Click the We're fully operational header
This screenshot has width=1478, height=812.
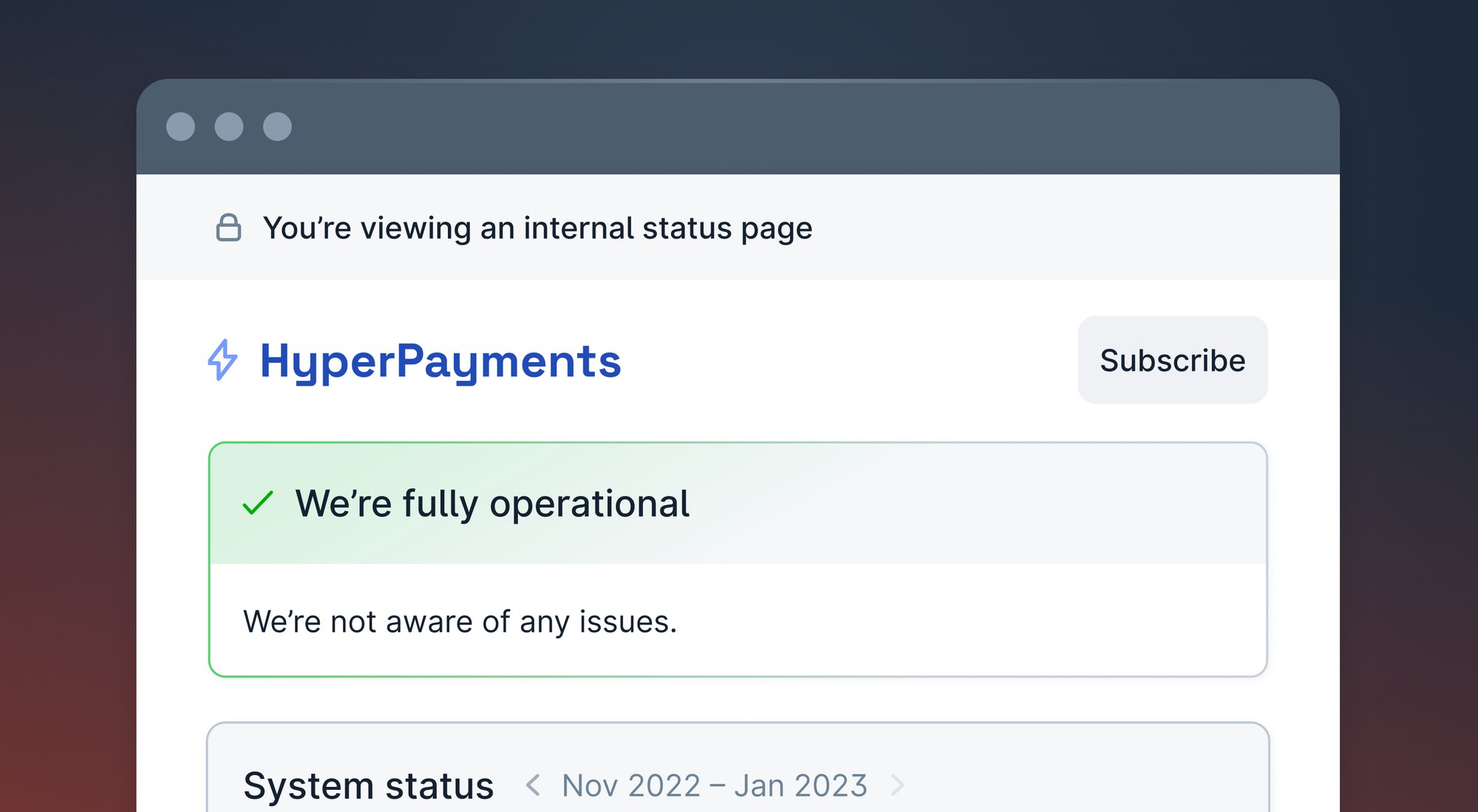[x=492, y=504]
